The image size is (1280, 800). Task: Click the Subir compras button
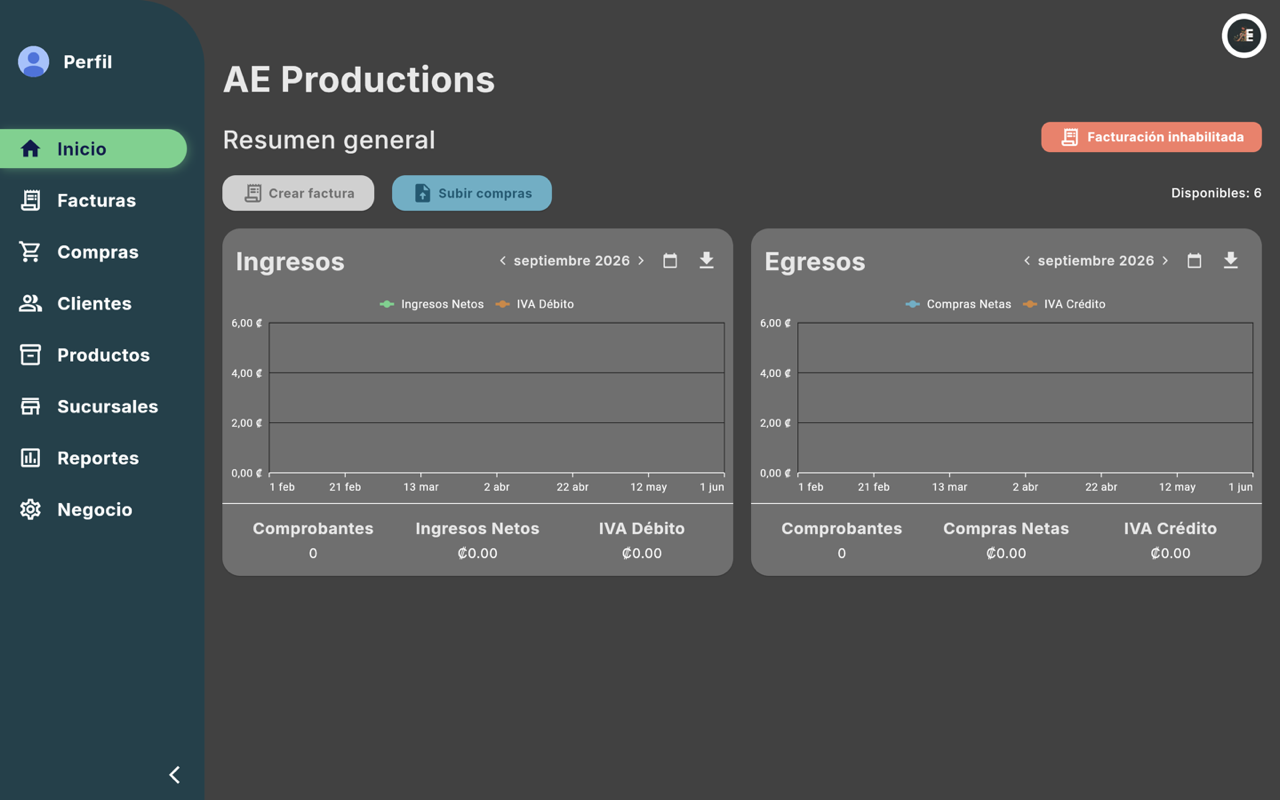pyautogui.click(x=472, y=193)
